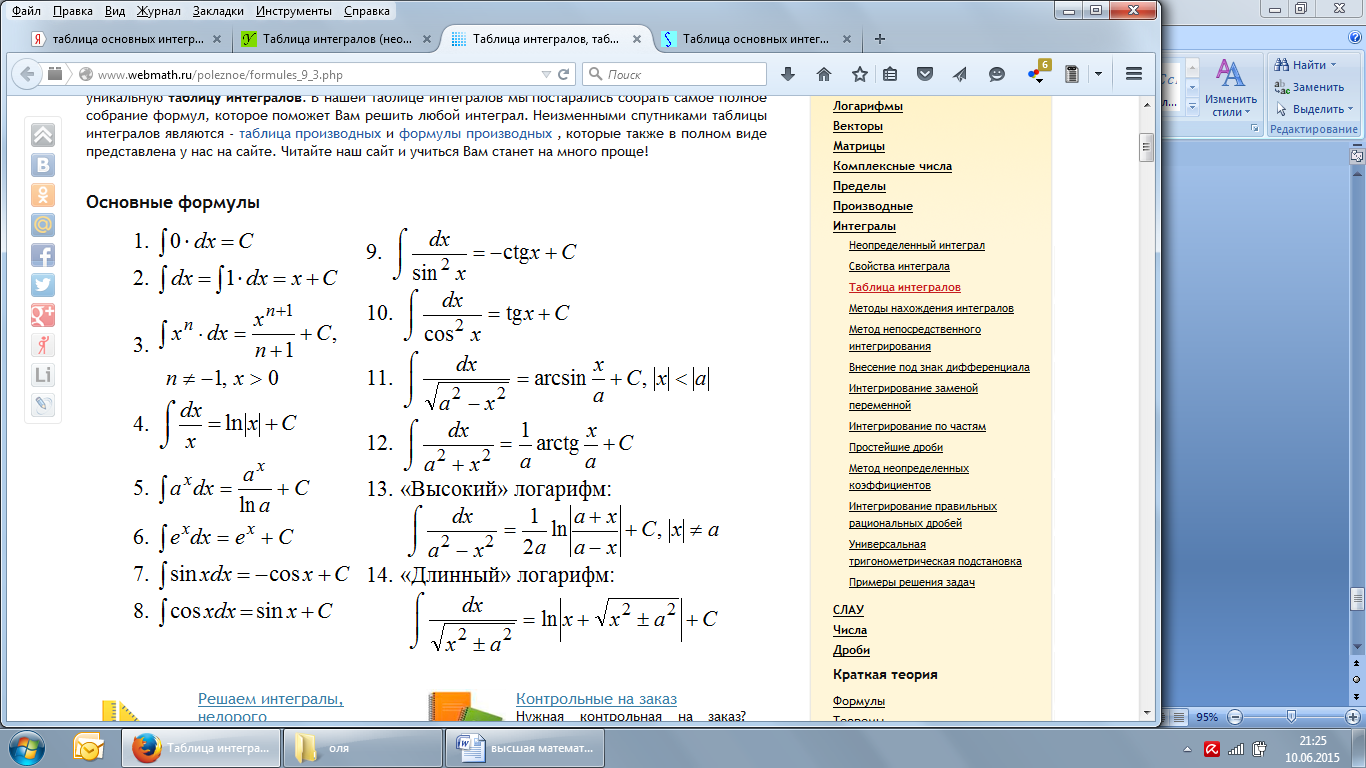Share page via Facebook icon
1366x768 pixels.
pos(43,255)
